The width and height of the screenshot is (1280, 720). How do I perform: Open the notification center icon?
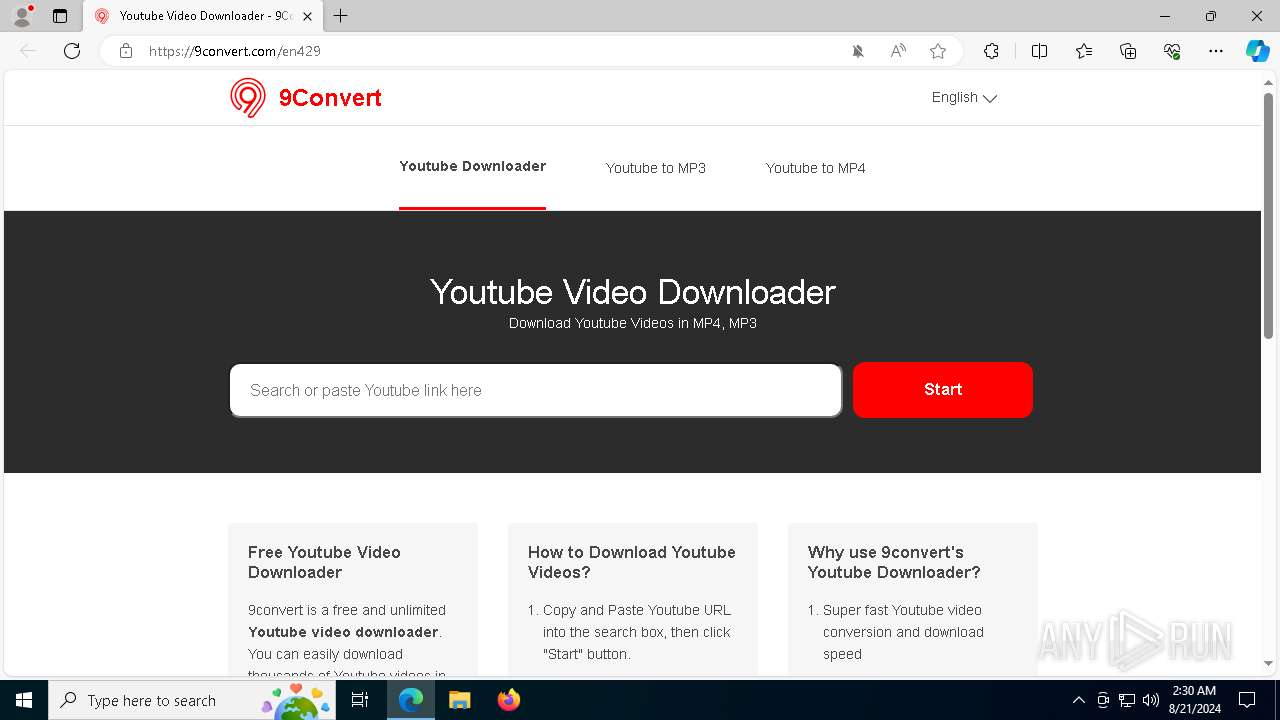[x=1247, y=700]
